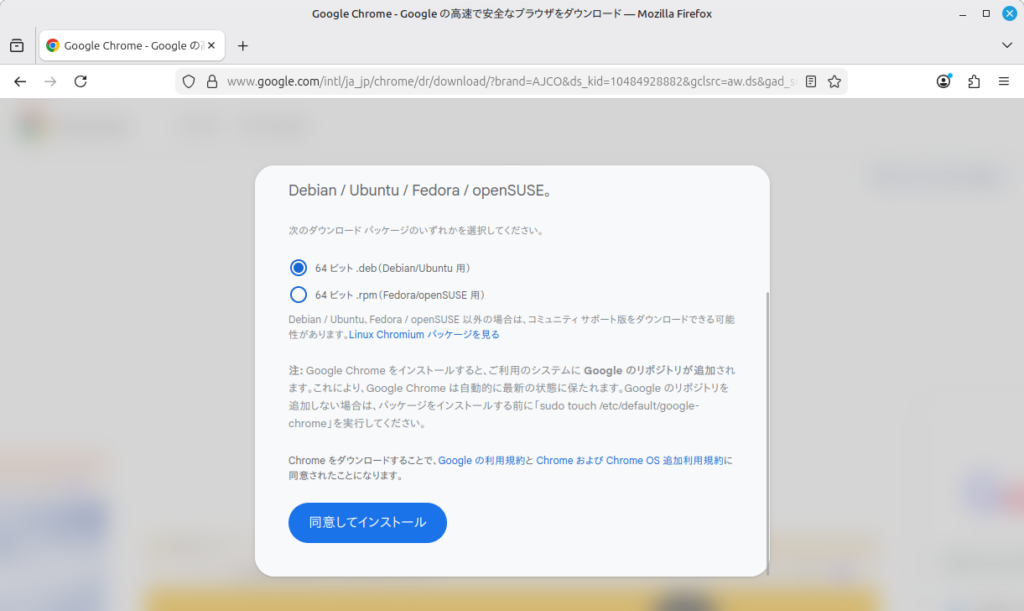Click the 同意してインストール button
Viewport: 1024px width, 611px height.
[367, 522]
